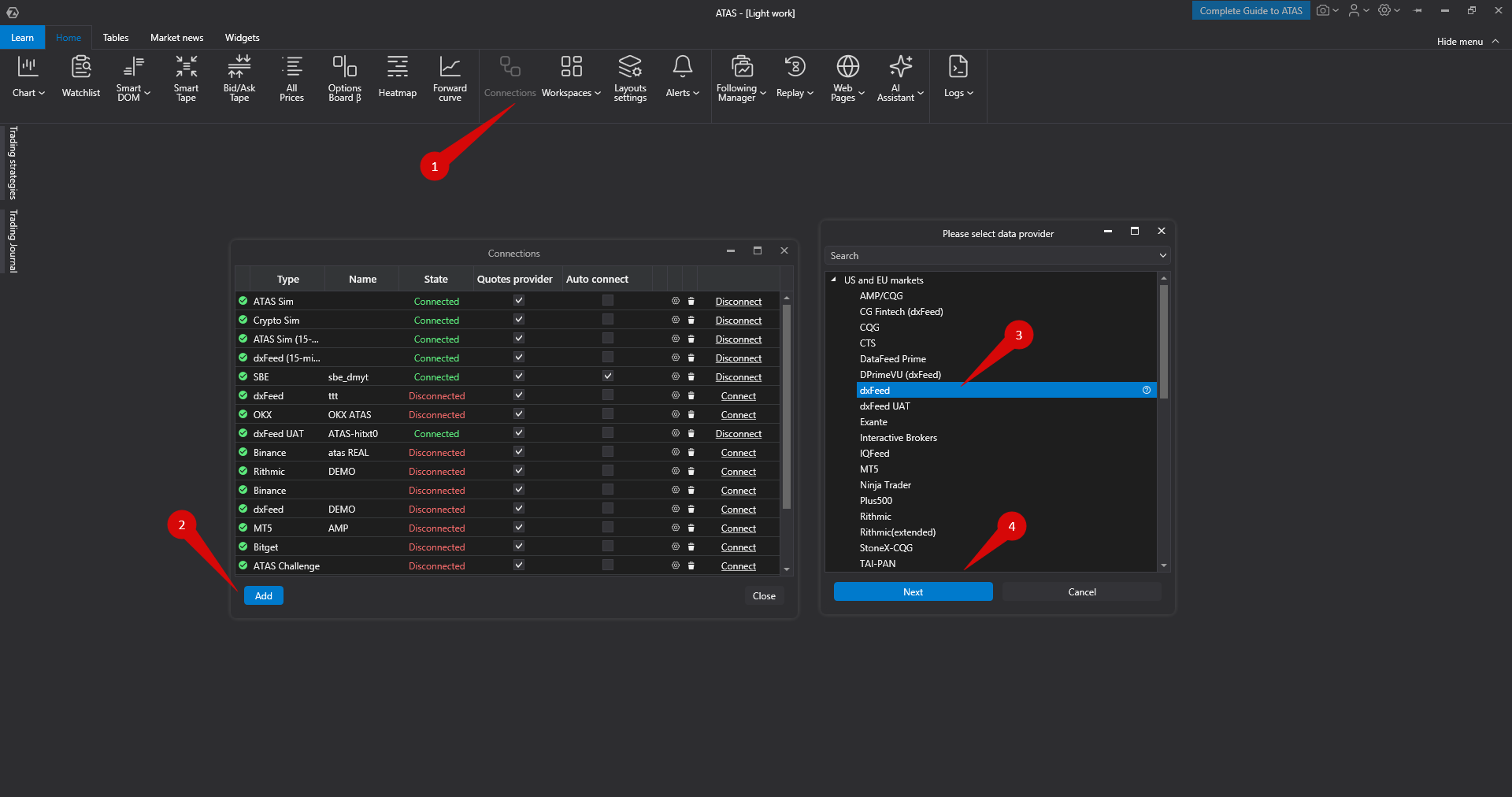Open the Watchlist tool
Image resolution: width=1512 pixels, height=797 pixels.
coord(81,77)
